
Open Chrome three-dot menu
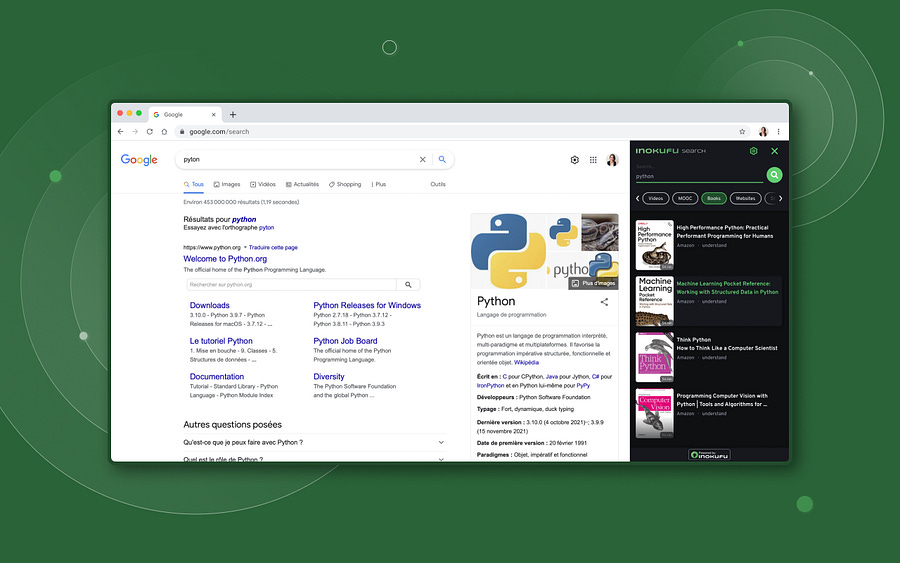(x=778, y=131)
